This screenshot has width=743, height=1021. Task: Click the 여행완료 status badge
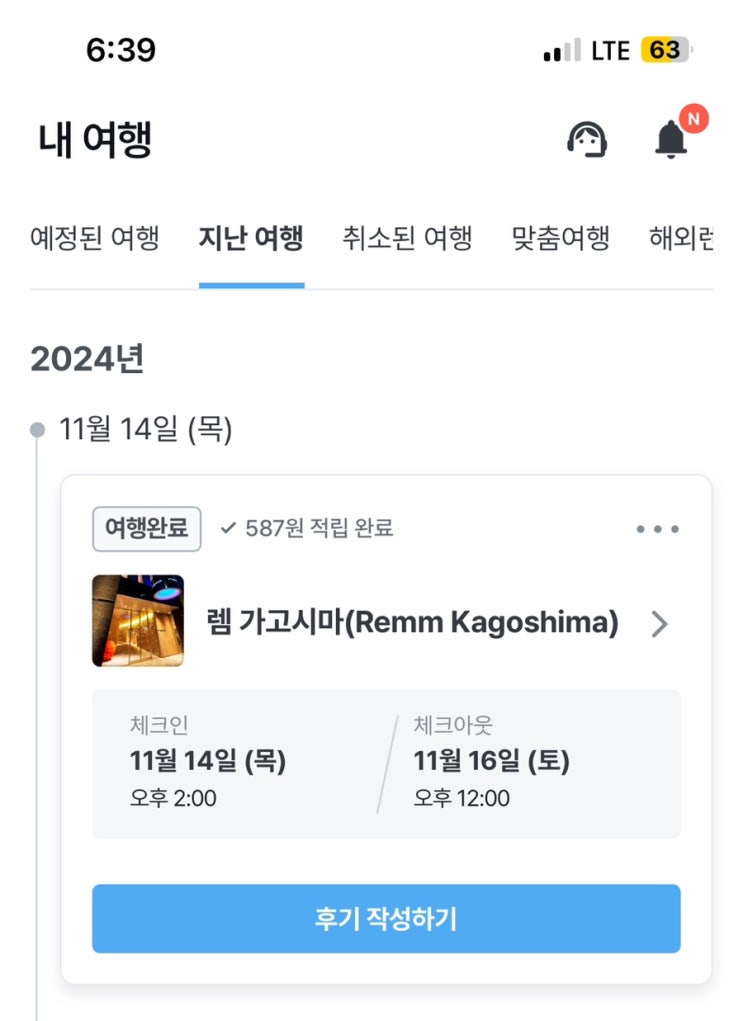147,529
